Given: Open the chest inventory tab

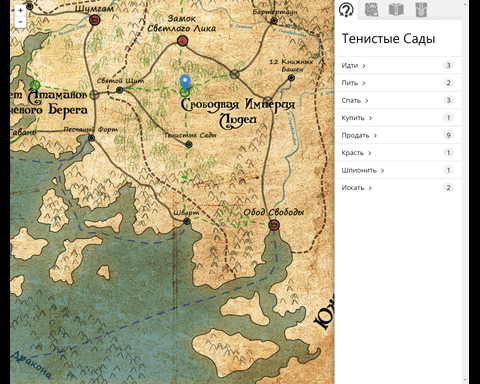Looking at the screenshot, I should pos(421,10).
